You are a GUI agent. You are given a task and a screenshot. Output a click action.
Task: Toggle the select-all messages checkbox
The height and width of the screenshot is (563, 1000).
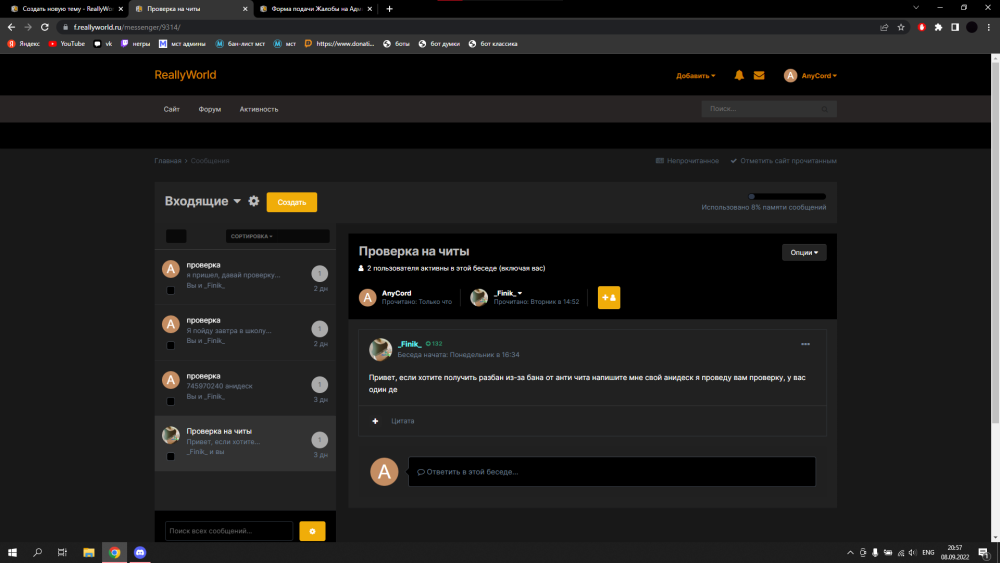click(x=176, y=236)
